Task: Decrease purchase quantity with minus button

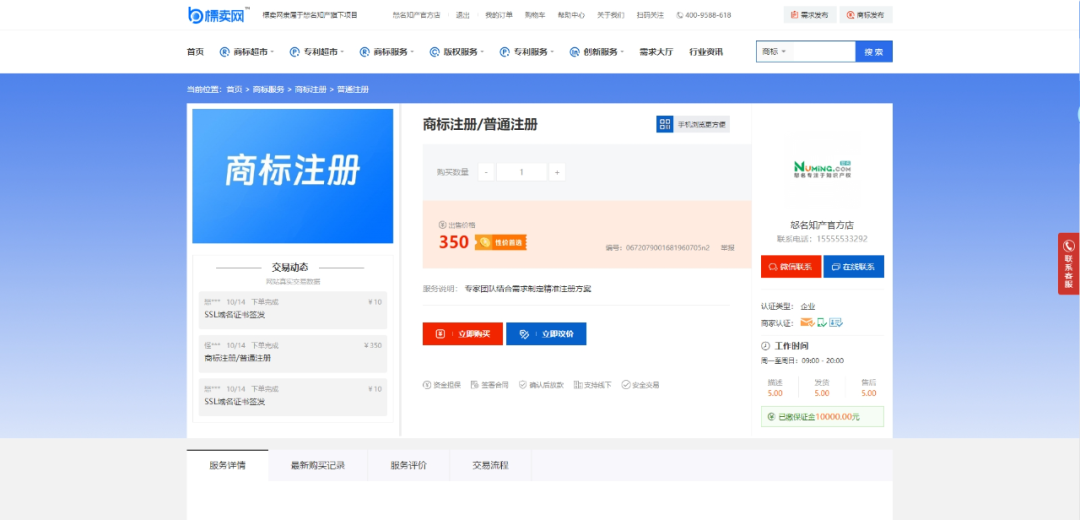Action: [x=486, y=172]
